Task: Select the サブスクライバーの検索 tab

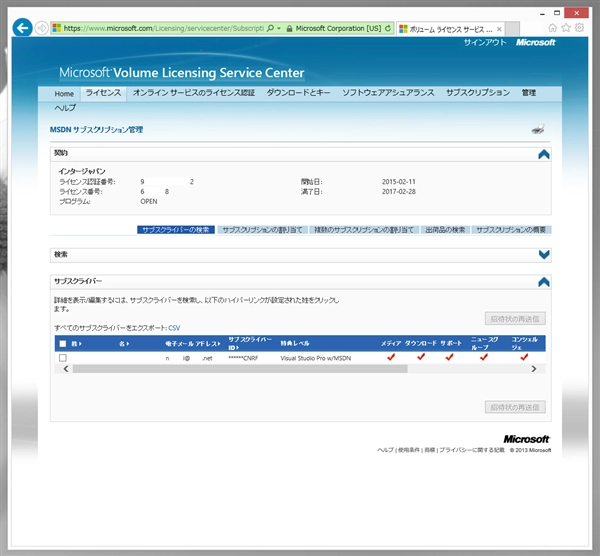Action: pyautogui.click(x=176, y=230)
